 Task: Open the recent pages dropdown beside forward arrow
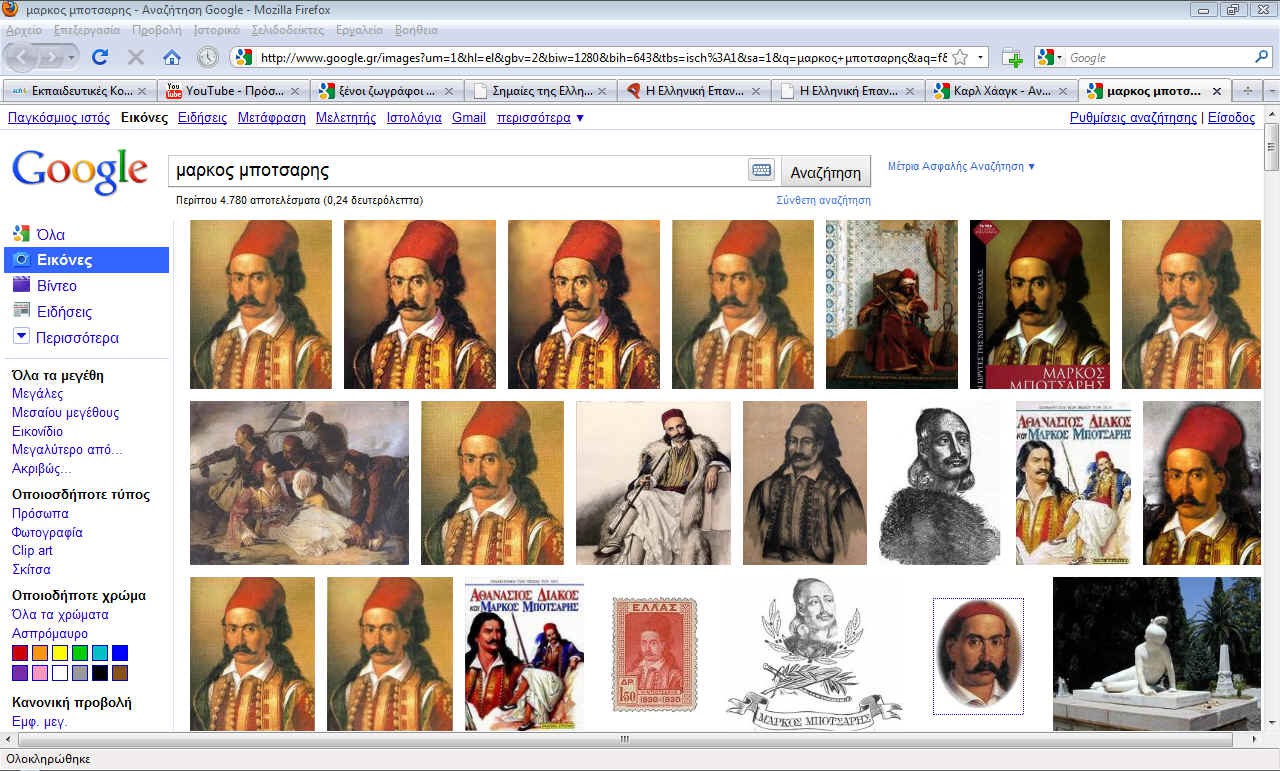[x=72, y=58]
